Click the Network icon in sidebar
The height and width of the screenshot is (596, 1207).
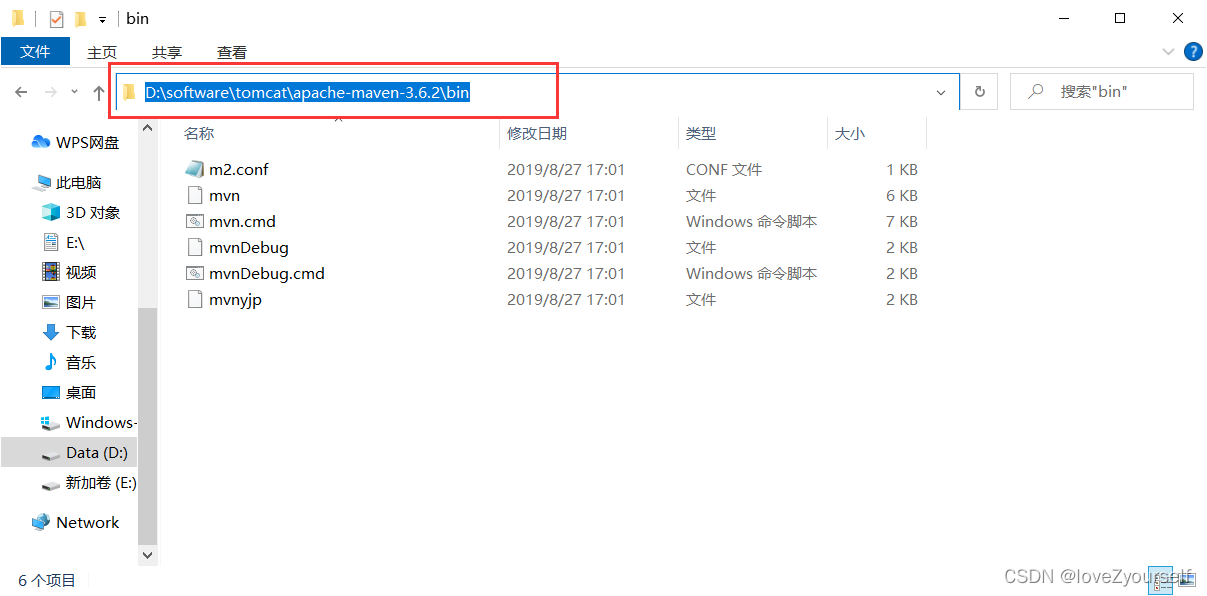(x=41, y=522)
